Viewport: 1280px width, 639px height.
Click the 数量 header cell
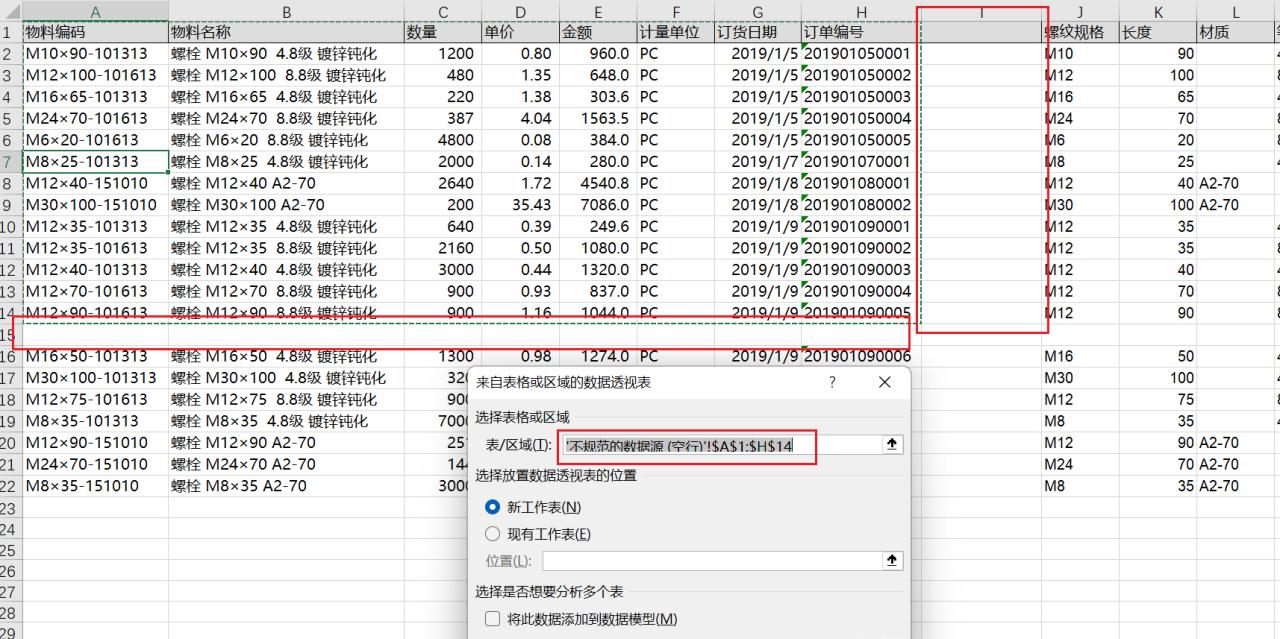click(x=442, y=32)
